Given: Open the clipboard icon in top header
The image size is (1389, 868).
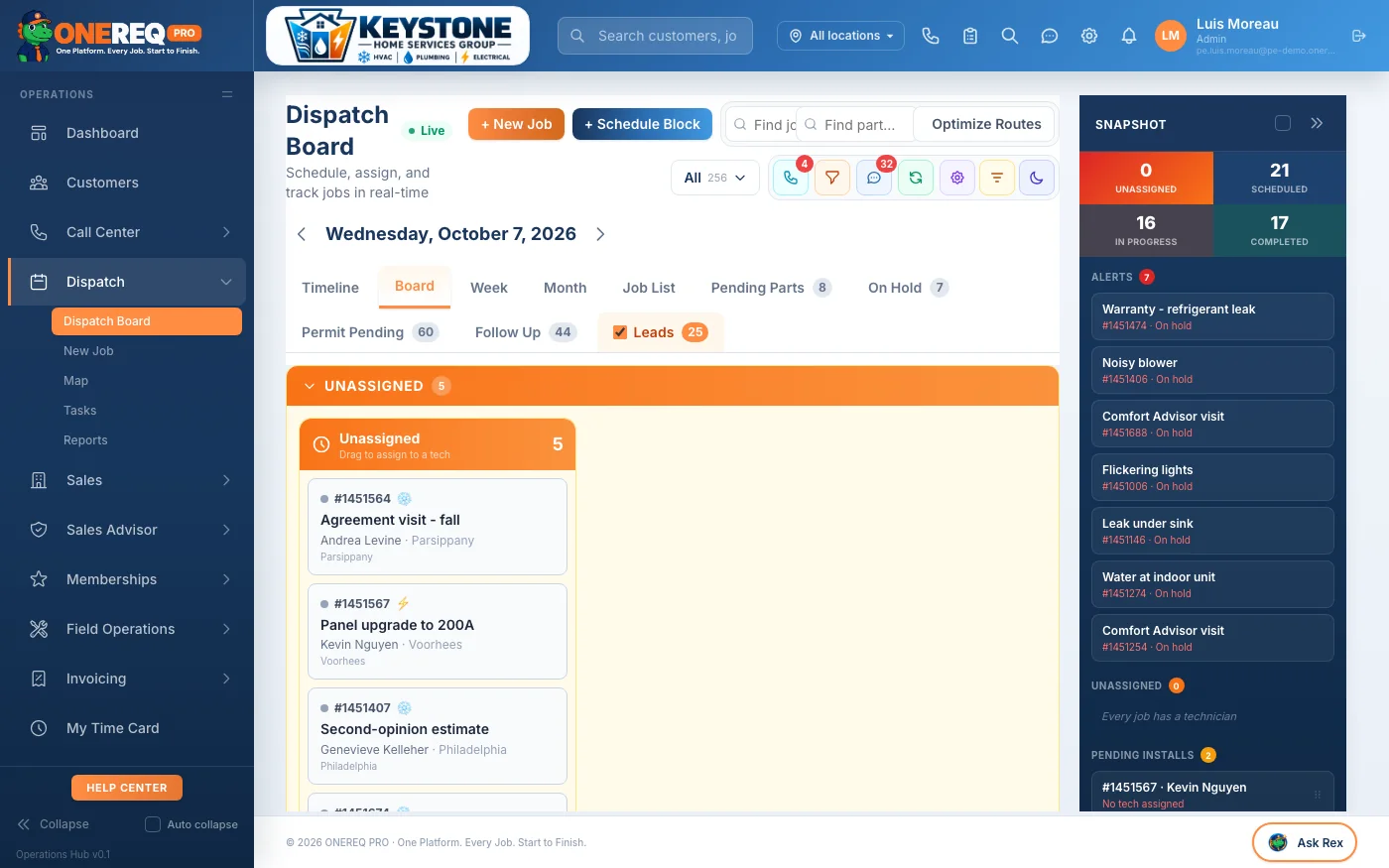Looking at the screenshot, I should point(970,36).
